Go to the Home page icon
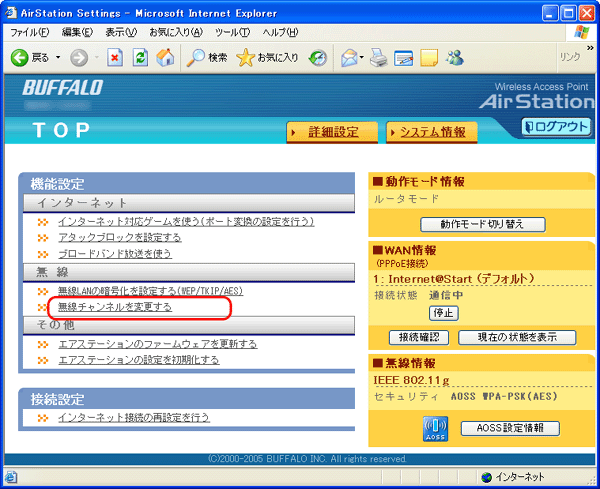Image resolution: width=600 pixels, height=489 pixels. pos(165,58)
